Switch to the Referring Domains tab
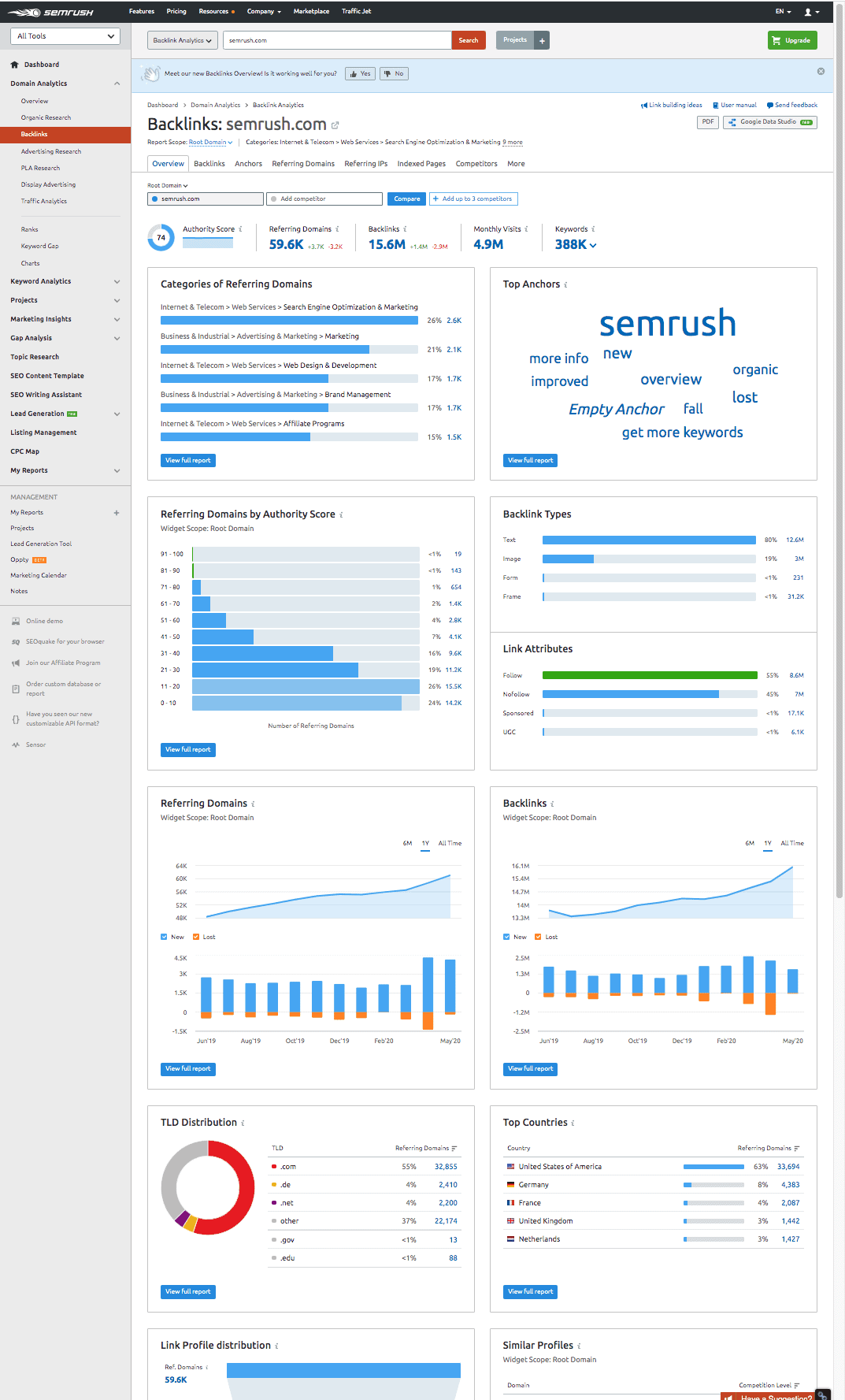The height and width of the screenshot is (1400, 845). pos(303,164)
